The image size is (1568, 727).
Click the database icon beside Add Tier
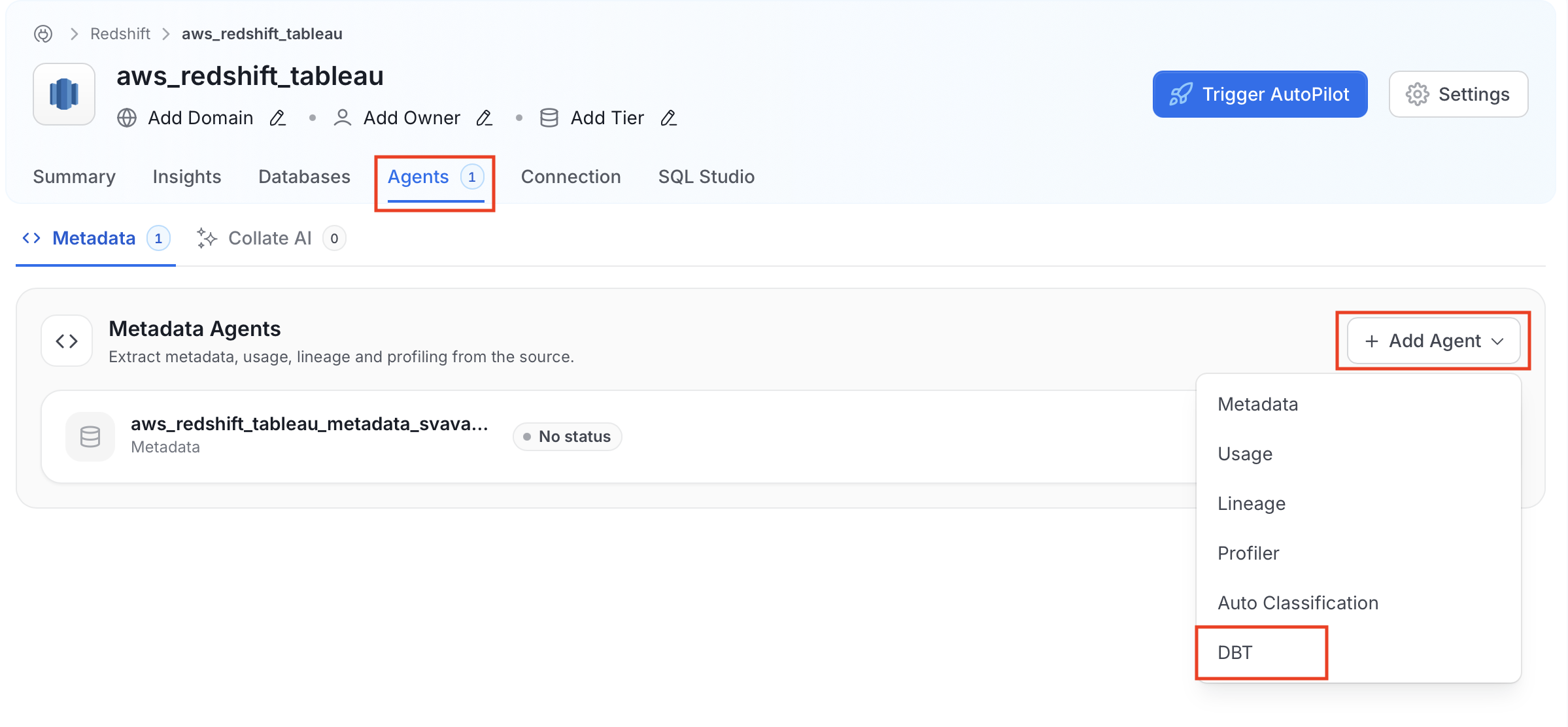[x=549, y=118]
